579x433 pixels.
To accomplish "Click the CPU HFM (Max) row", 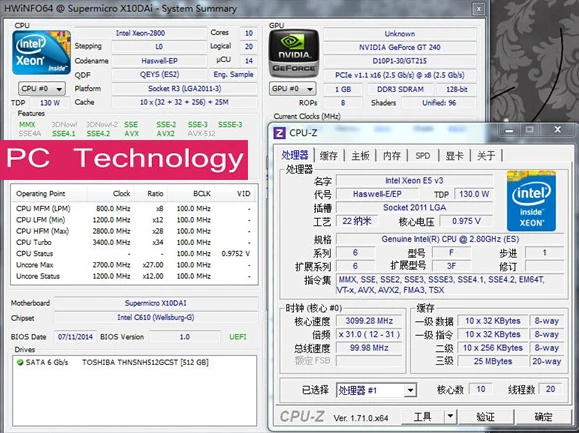I will 133,231.
